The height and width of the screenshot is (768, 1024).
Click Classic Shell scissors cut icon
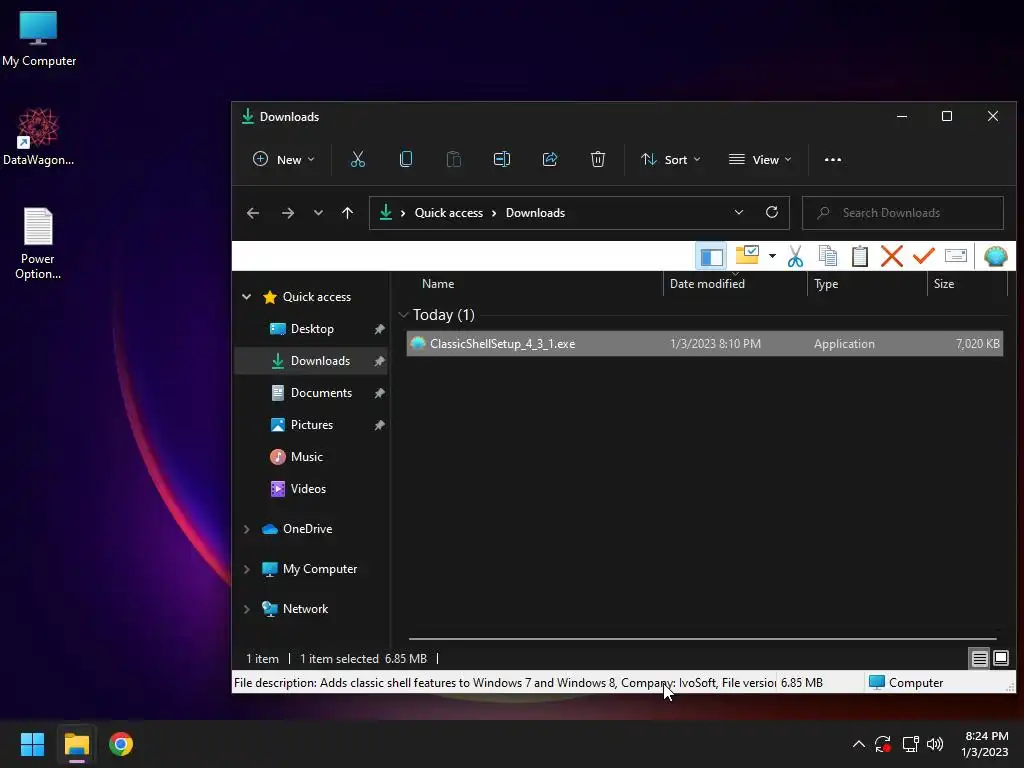795,256
